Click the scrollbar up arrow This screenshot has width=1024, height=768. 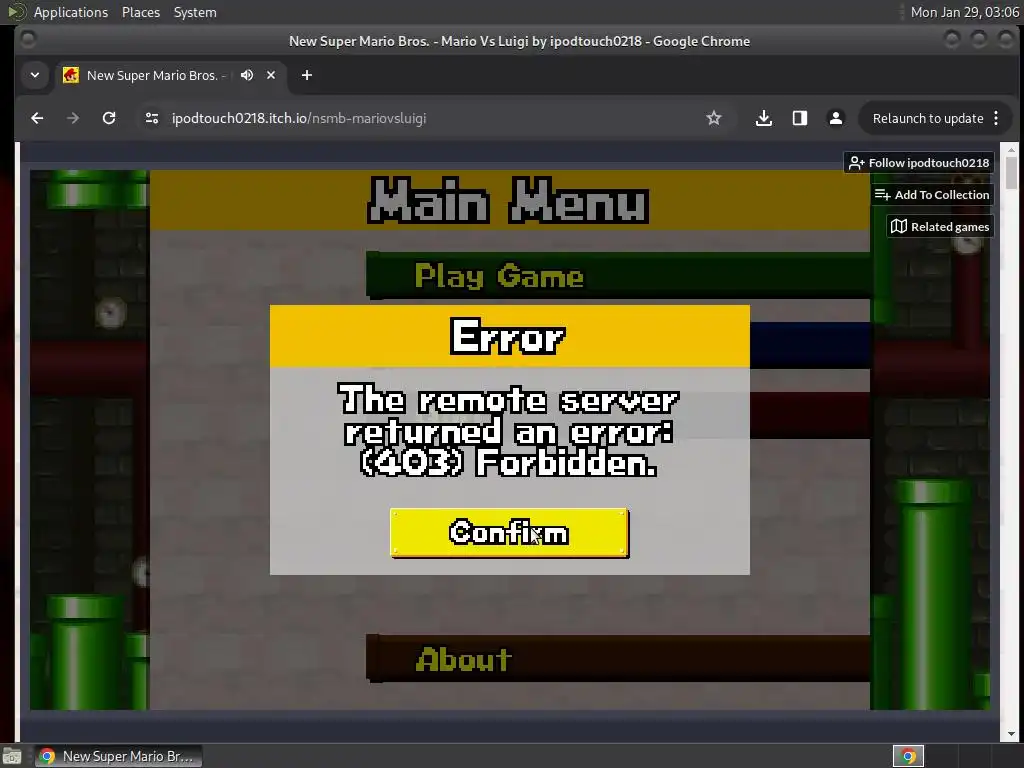(1011, 149)
